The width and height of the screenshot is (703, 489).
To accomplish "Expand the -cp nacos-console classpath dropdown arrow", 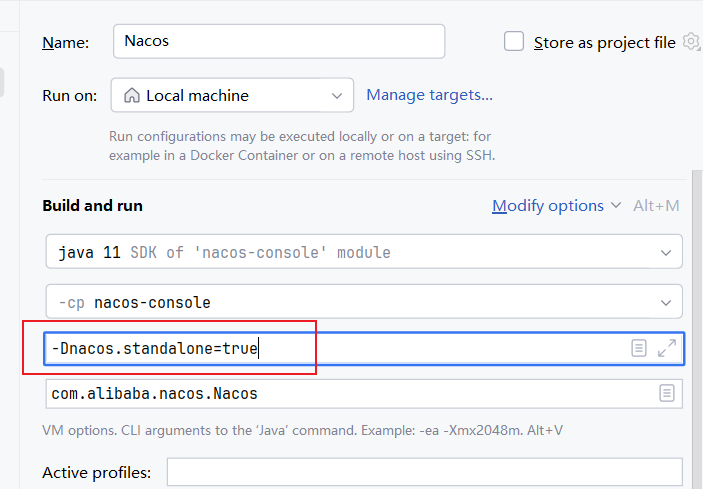I will coord(666,302).
